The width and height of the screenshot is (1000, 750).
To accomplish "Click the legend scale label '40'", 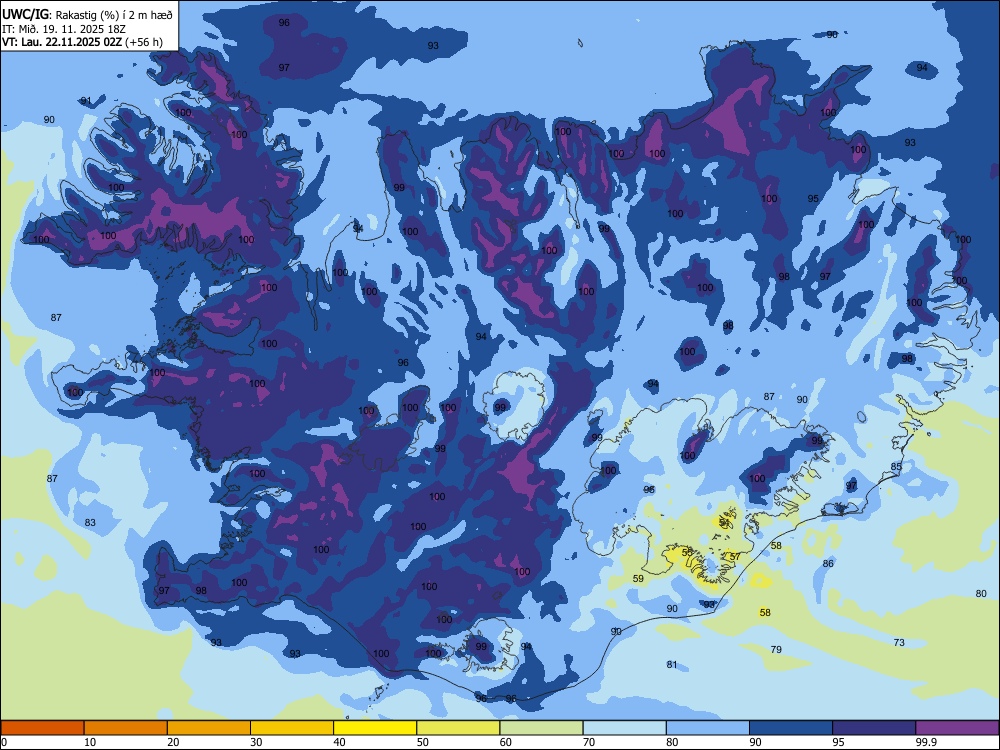I will click(340, 742).
